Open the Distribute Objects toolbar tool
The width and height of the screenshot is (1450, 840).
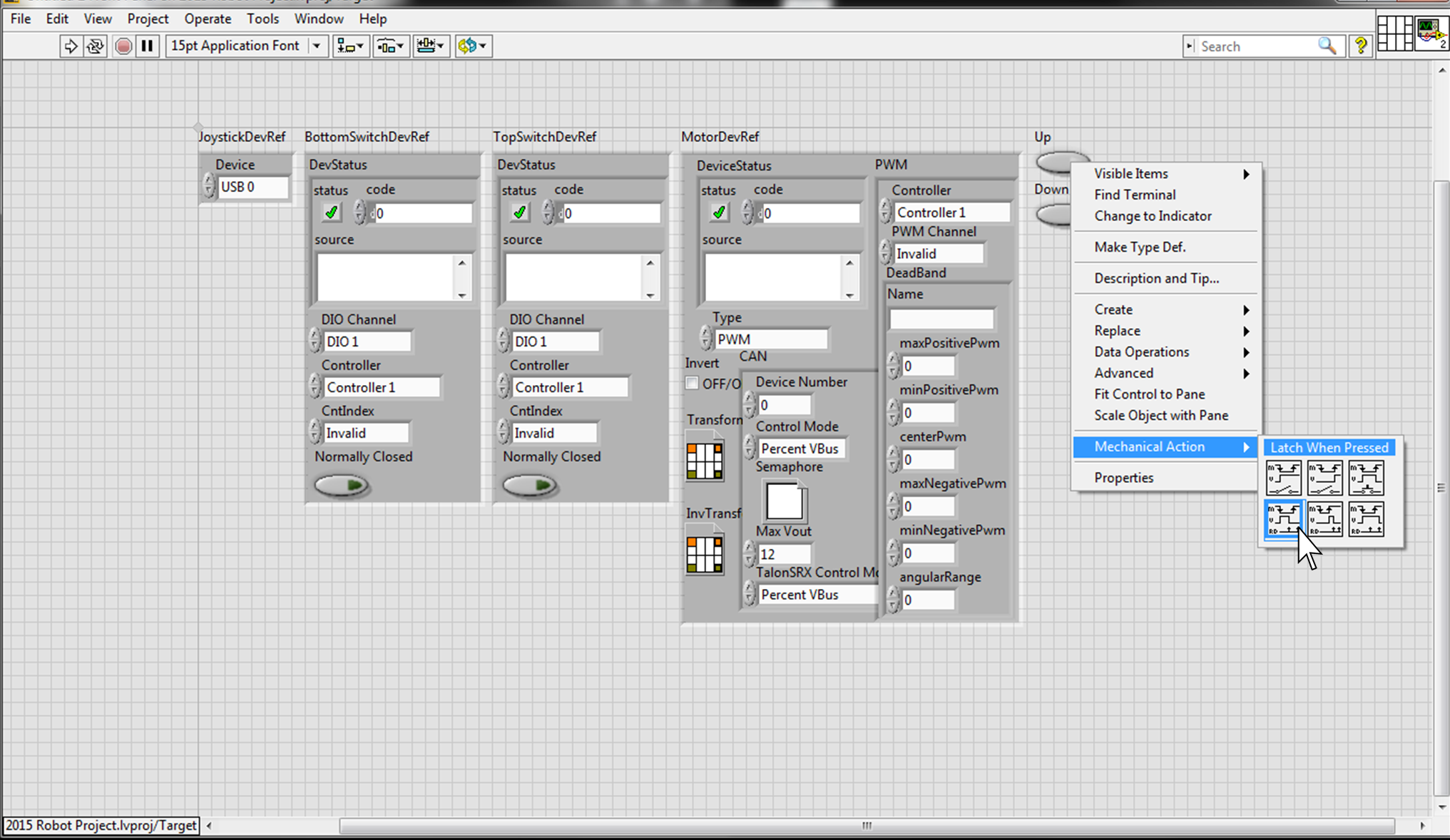[390, 46]
